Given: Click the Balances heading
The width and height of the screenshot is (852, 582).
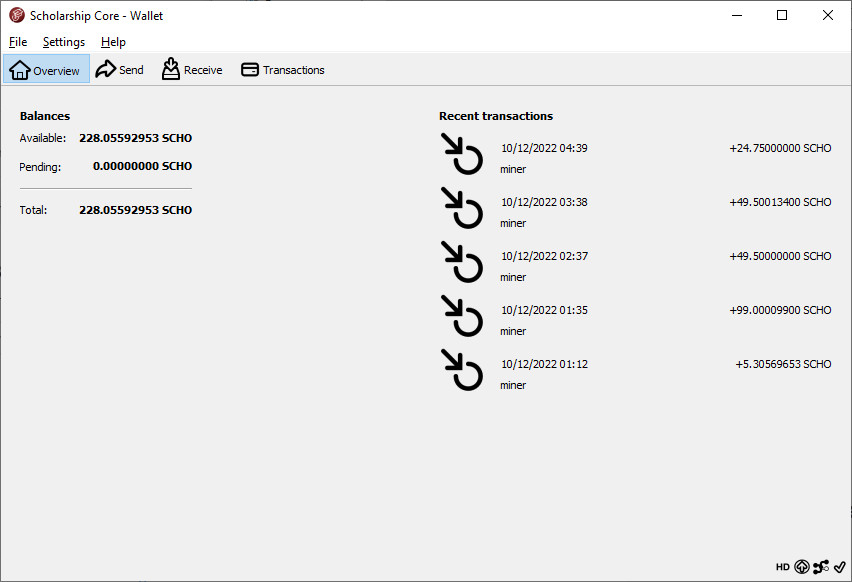Looking at the screenshot, I should tap(45, 116).
